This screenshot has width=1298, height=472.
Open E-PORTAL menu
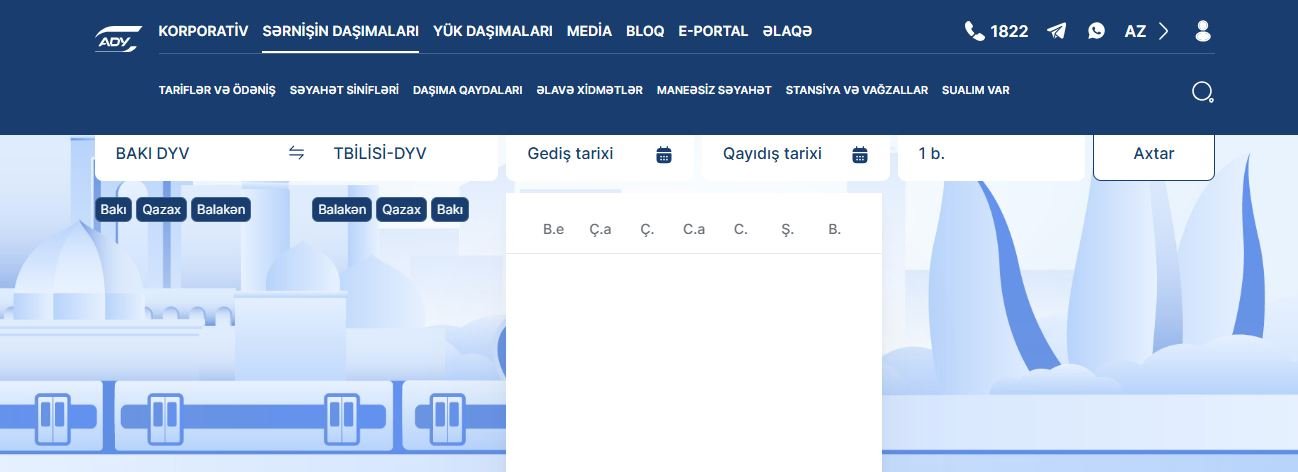713,31
